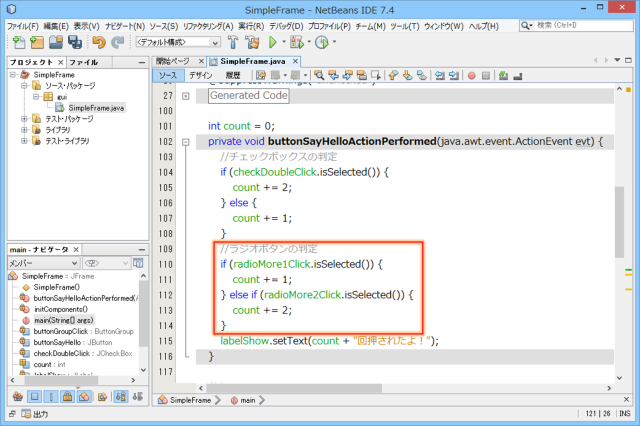The image size is (640, 426).
Task: Run the project with the green play icon
Action: click(x=272, y=42)
